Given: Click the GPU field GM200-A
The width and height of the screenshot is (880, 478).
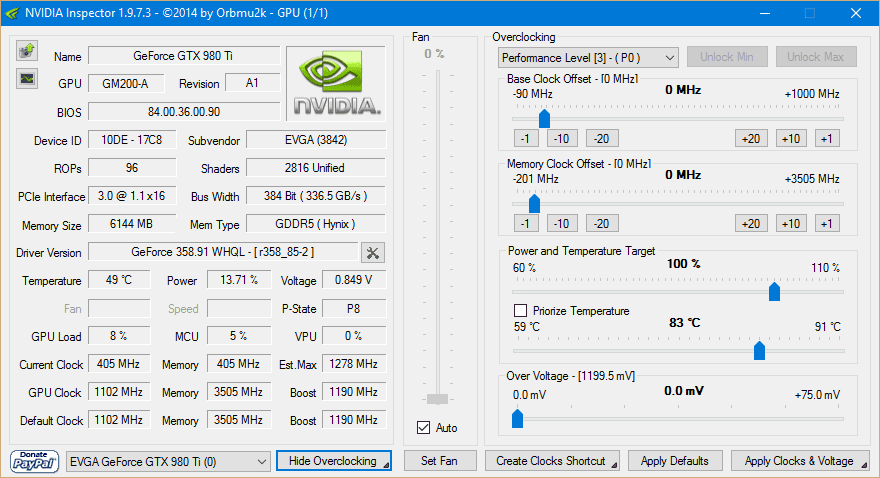Looking at the screenshot, I should click(126, 84).
